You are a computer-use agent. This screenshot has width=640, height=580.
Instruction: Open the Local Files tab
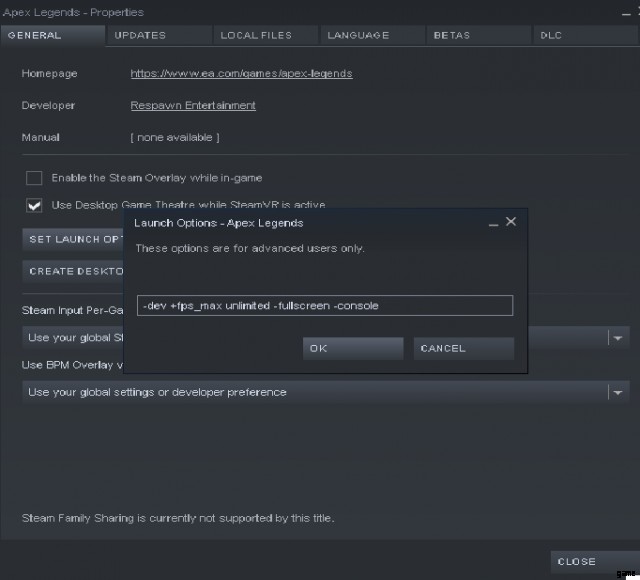pyautogui.click(x=256, y=35)
